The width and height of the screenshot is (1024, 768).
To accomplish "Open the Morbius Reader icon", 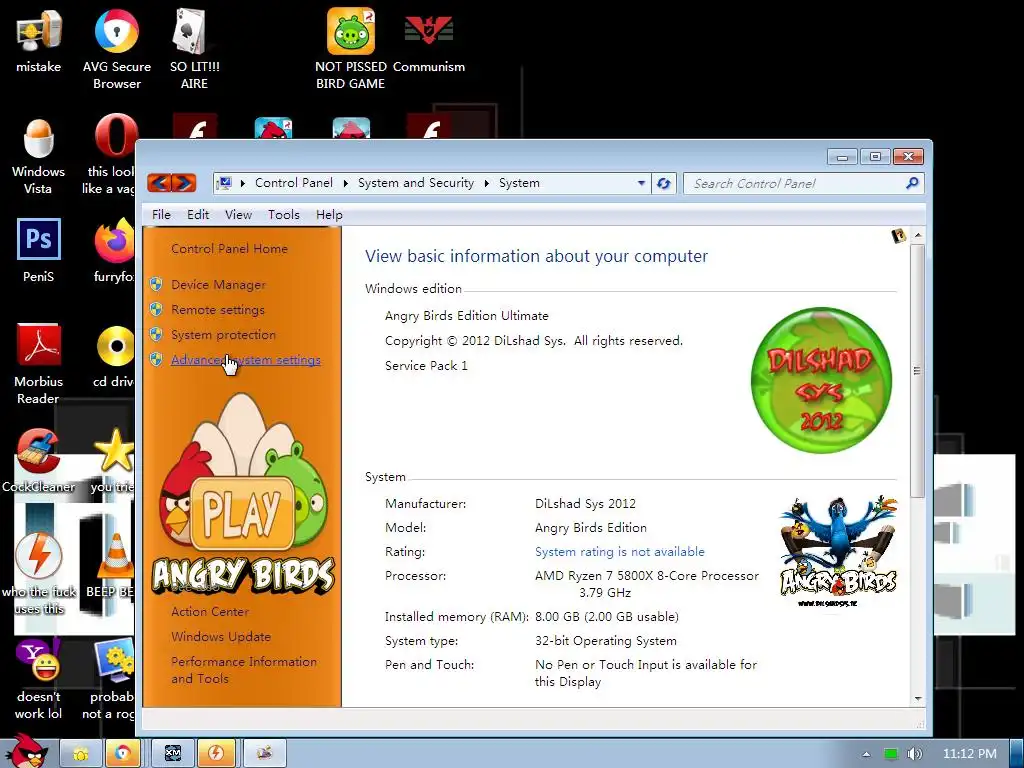I will pos(39,364).
